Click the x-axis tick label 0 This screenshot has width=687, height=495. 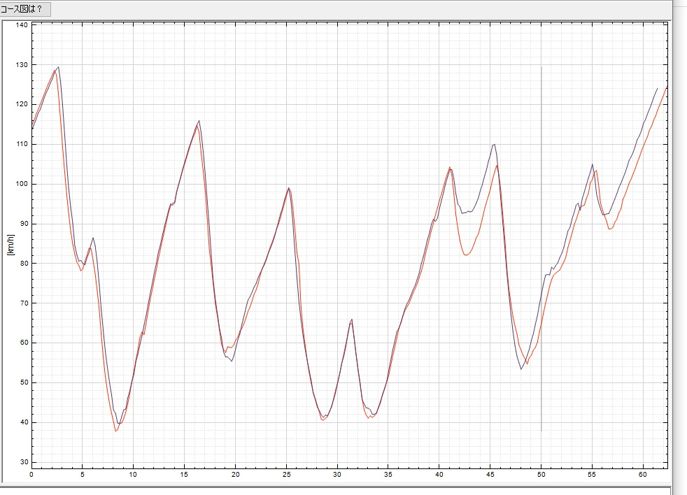31,476
